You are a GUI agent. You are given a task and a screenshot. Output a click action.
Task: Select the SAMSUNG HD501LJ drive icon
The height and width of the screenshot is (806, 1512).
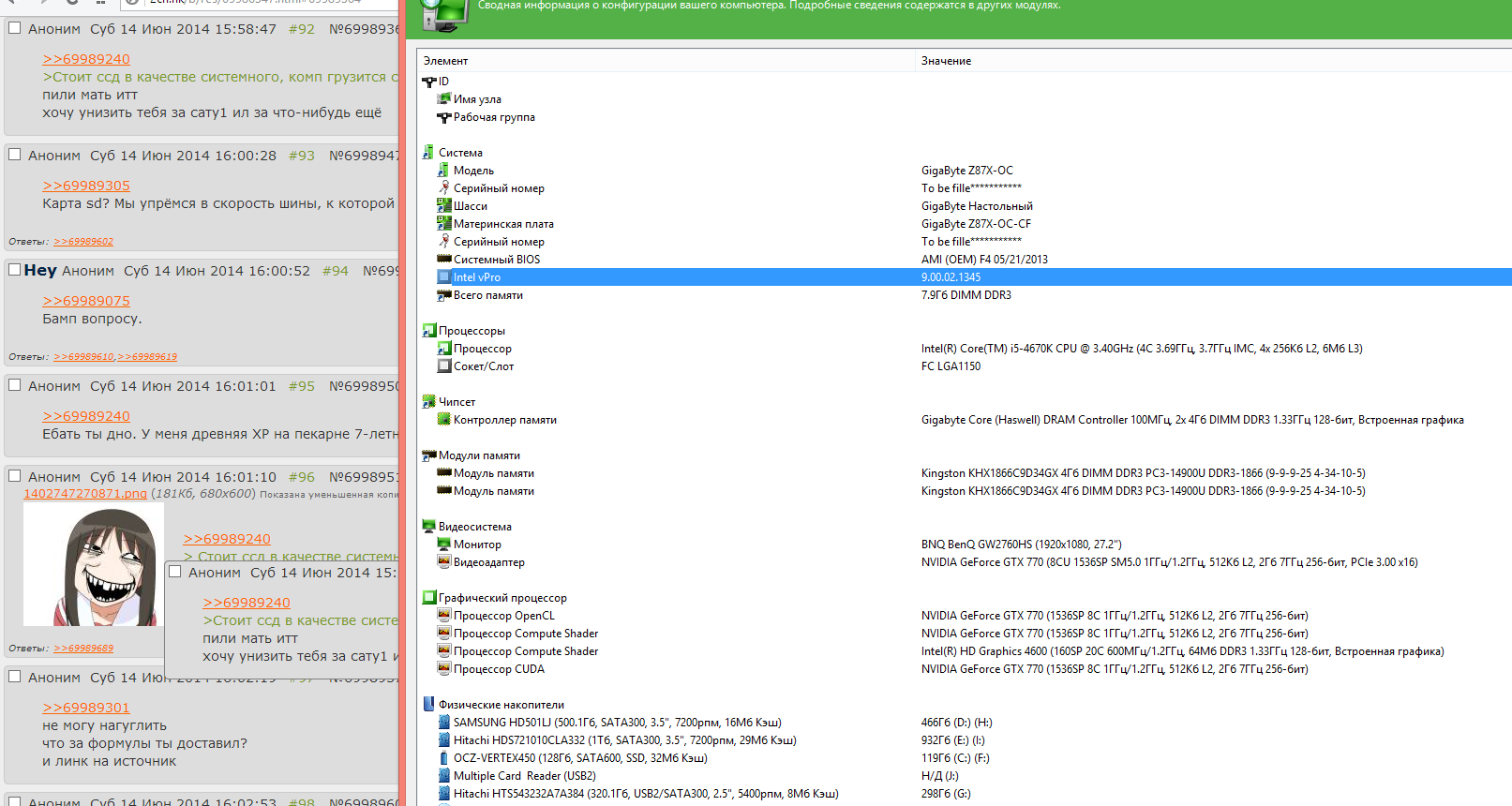point(444,723)
